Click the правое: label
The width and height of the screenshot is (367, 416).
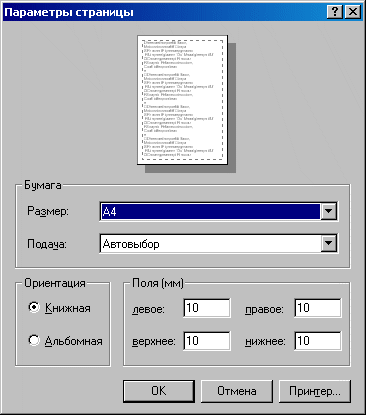point(264,309)
